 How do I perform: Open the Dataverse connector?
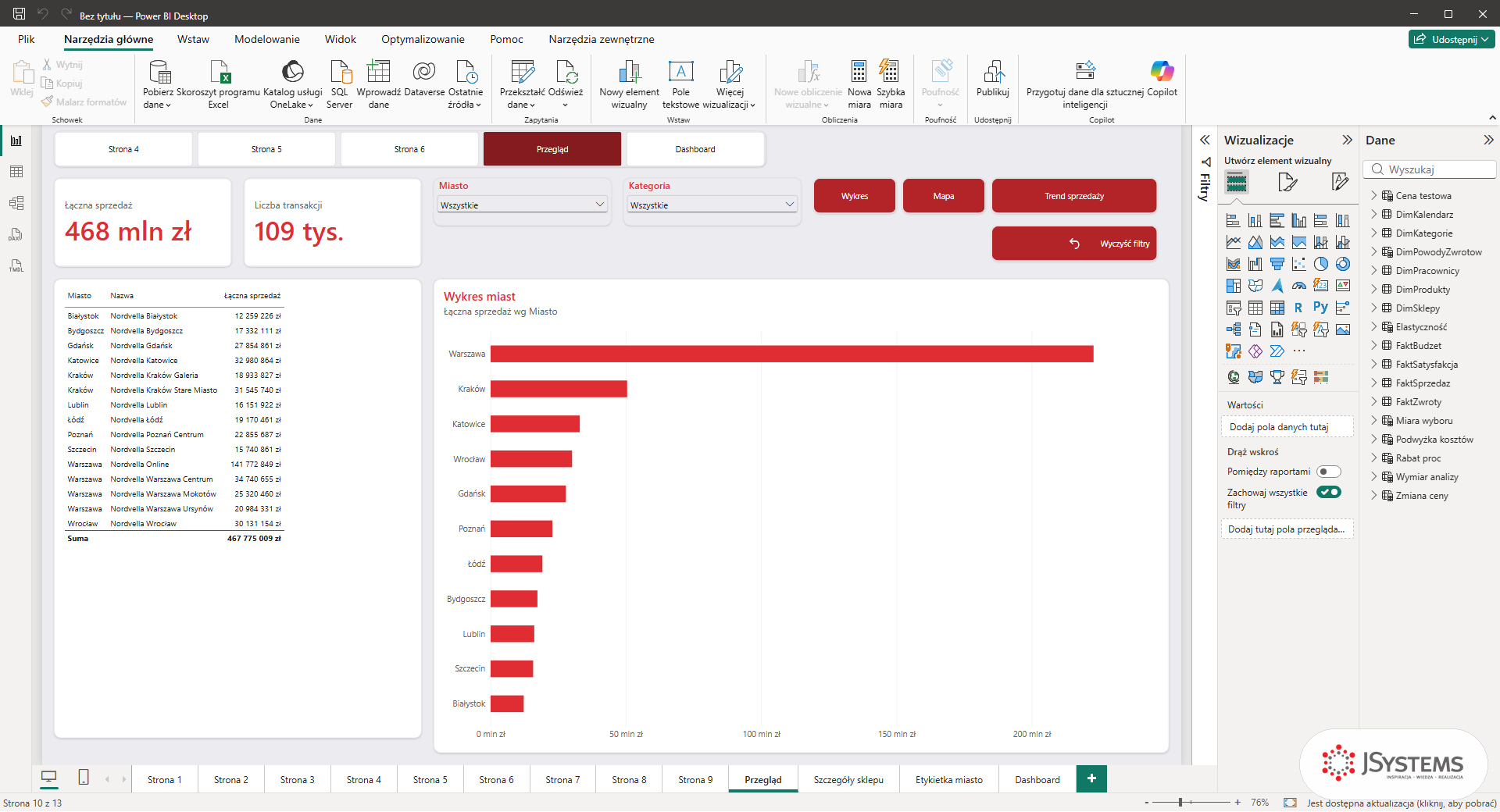pyautogui.click(x=424, y=78)
